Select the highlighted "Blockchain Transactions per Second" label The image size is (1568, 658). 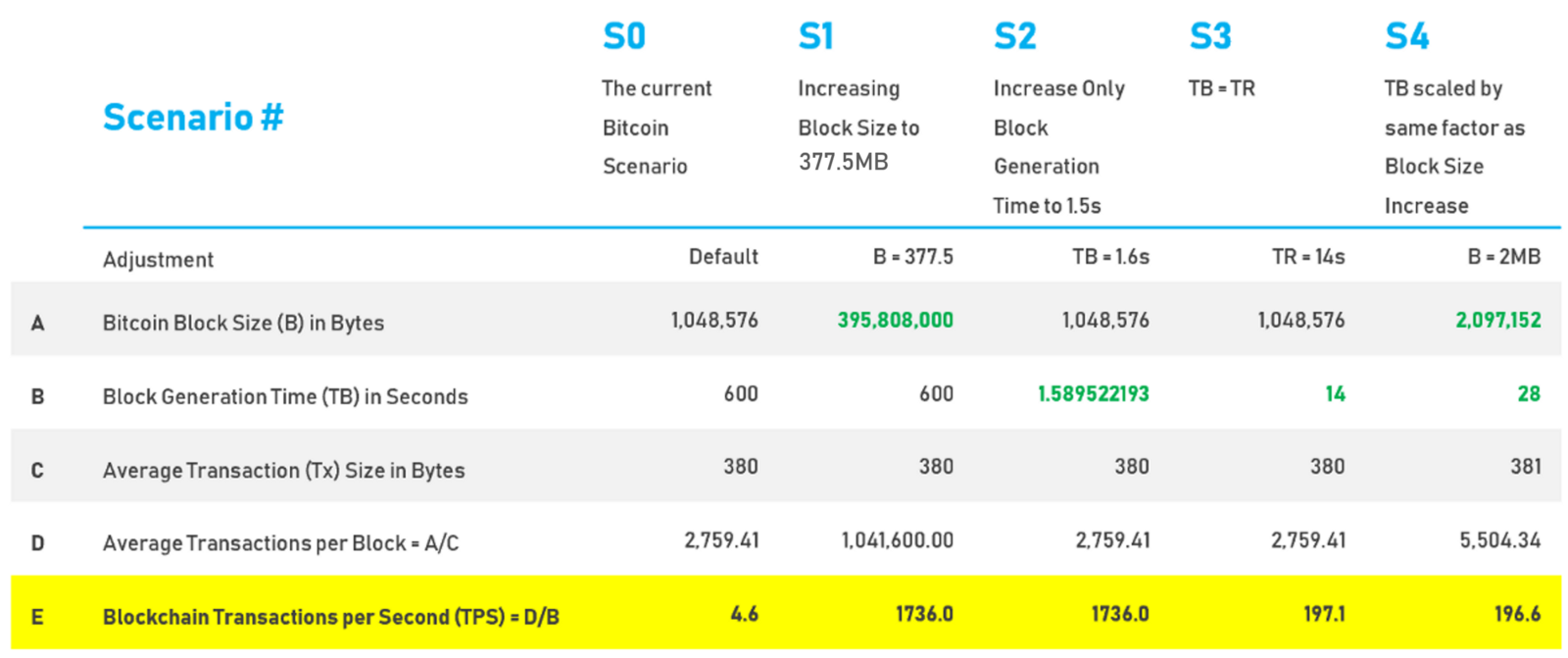330,617
